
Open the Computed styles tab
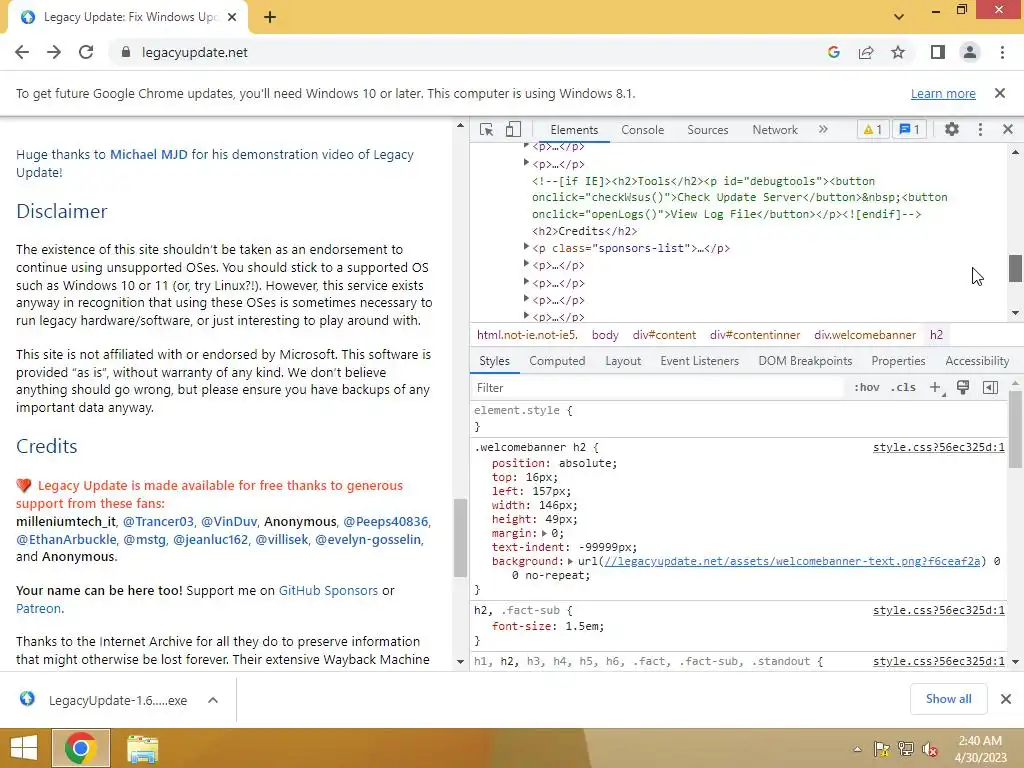[557, 360]
